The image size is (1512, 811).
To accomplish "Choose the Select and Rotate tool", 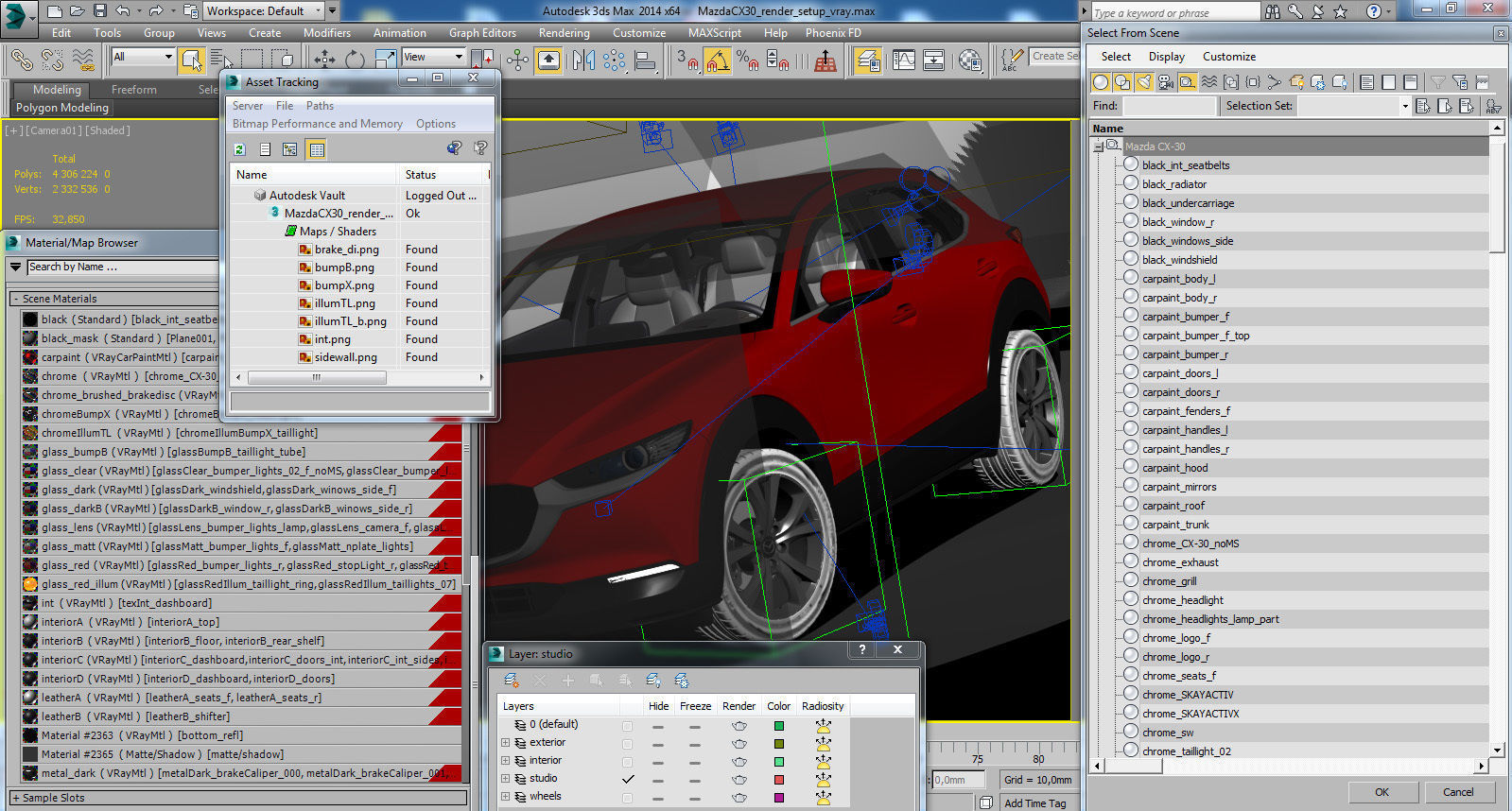I will (356, 60).
